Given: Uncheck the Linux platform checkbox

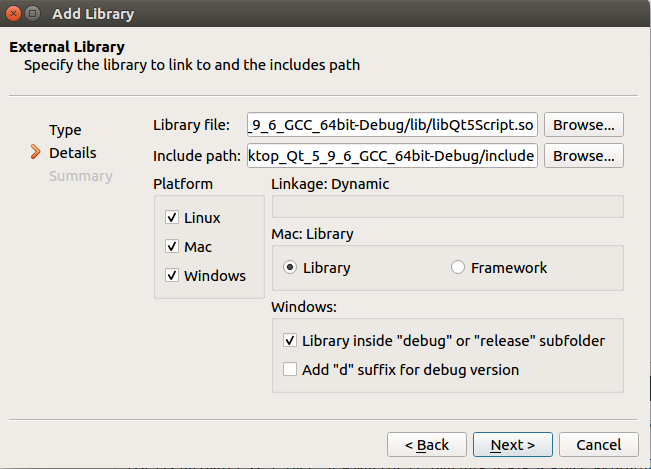Looking at the screenshot, I should tap(172, 217).
